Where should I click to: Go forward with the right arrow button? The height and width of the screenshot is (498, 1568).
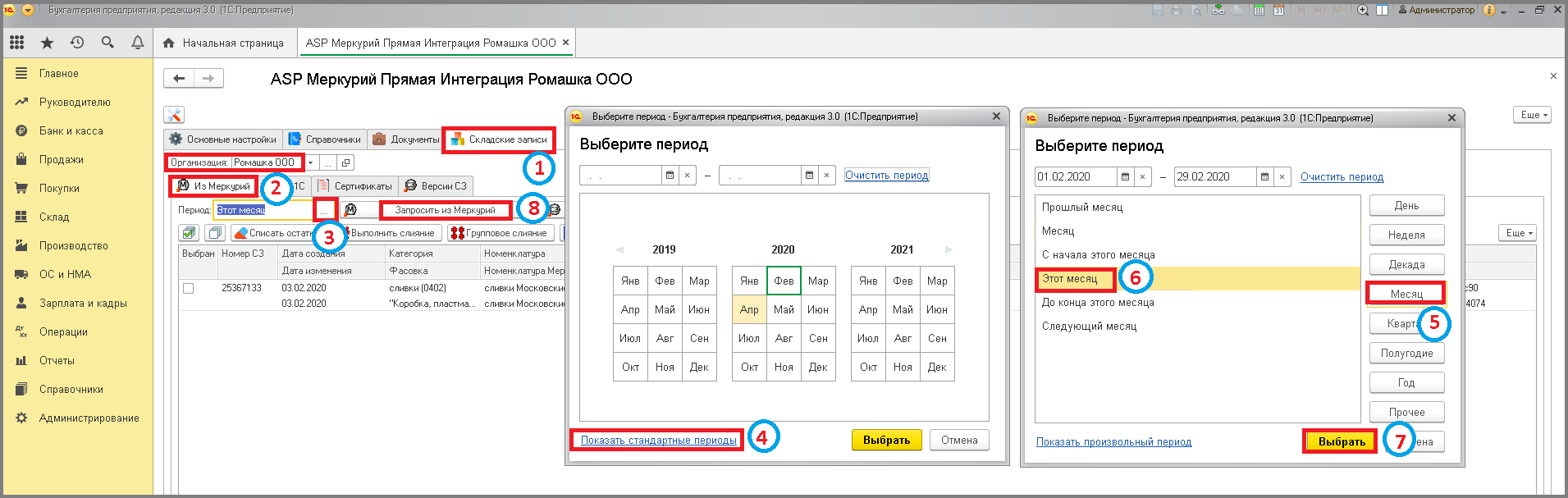(208, 78)
